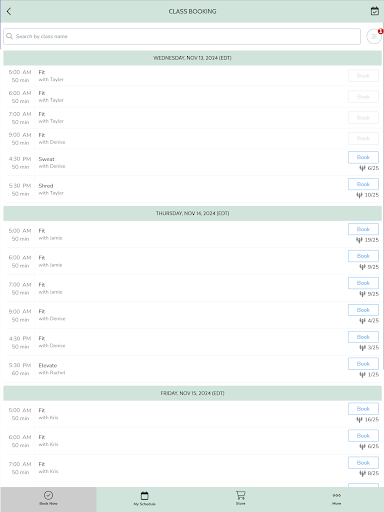This screenshot has height=512, width=384.
Task: Book Thursday 5:00 AM Fit with Jamie
Action: click(363, 229)
